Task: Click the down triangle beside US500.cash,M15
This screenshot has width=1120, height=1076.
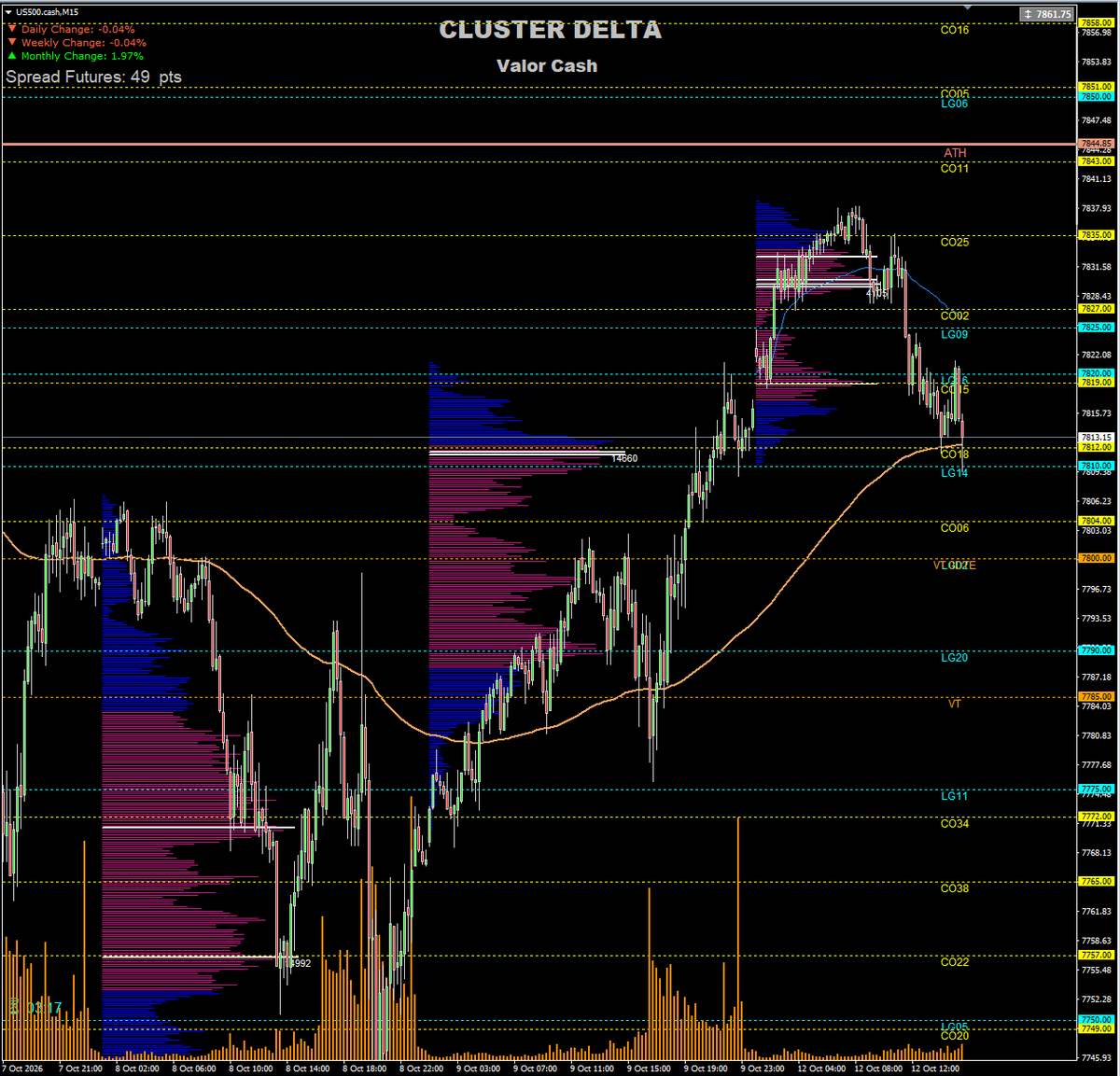Action: pyautogui.click(x=8, y=12)
